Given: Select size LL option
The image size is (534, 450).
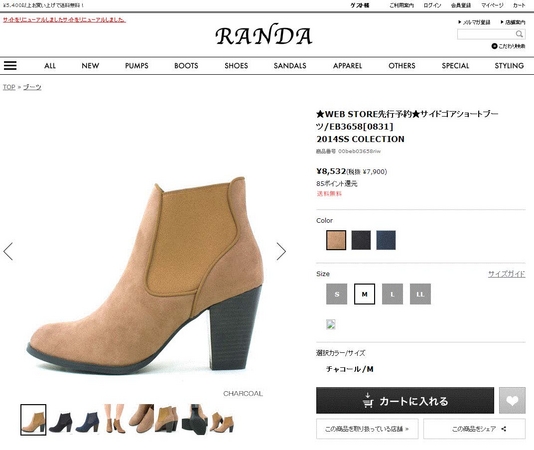Looking at the screenshot, I should coord(420,294).
